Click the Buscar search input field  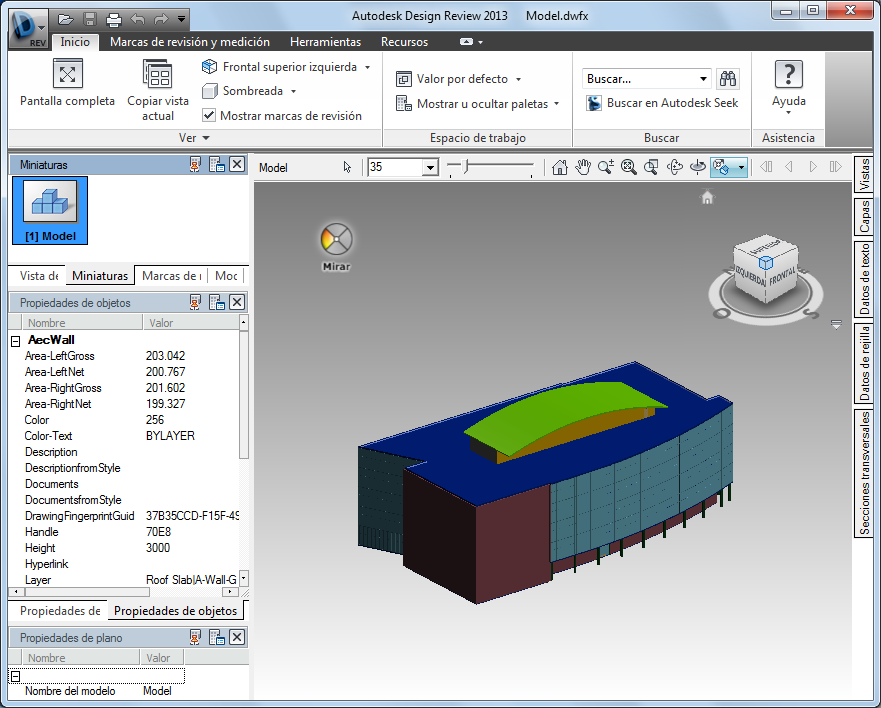[x=640, y=79]
